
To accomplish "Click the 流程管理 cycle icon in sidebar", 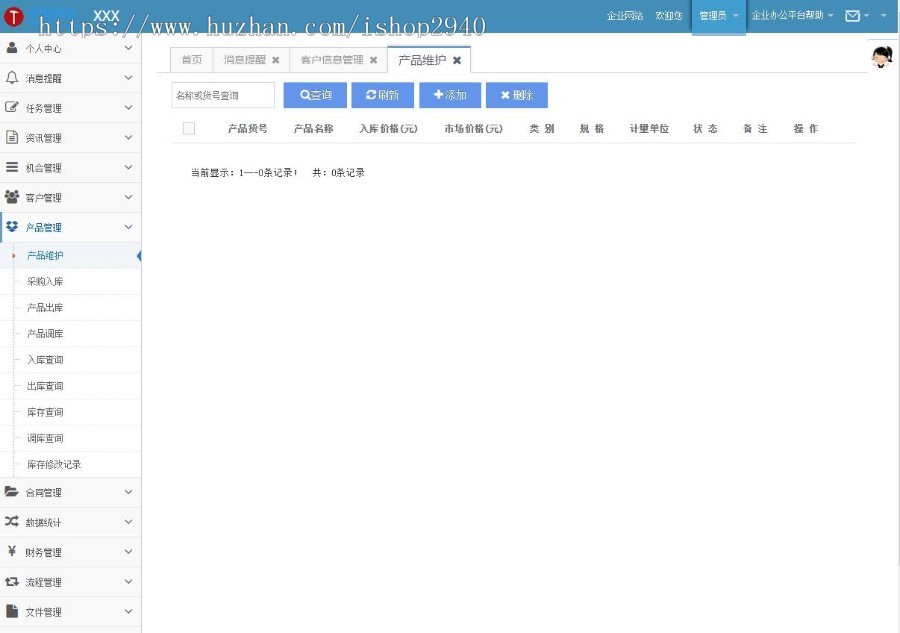I will pos(10,581).
